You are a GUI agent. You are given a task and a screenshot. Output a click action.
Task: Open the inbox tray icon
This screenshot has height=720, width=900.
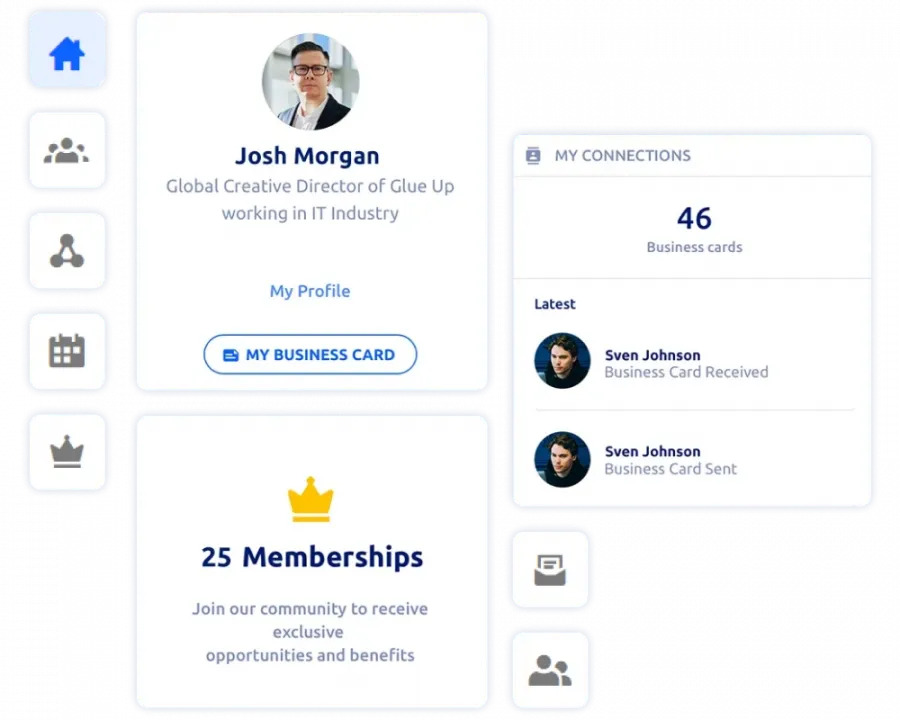click(550, 570)
